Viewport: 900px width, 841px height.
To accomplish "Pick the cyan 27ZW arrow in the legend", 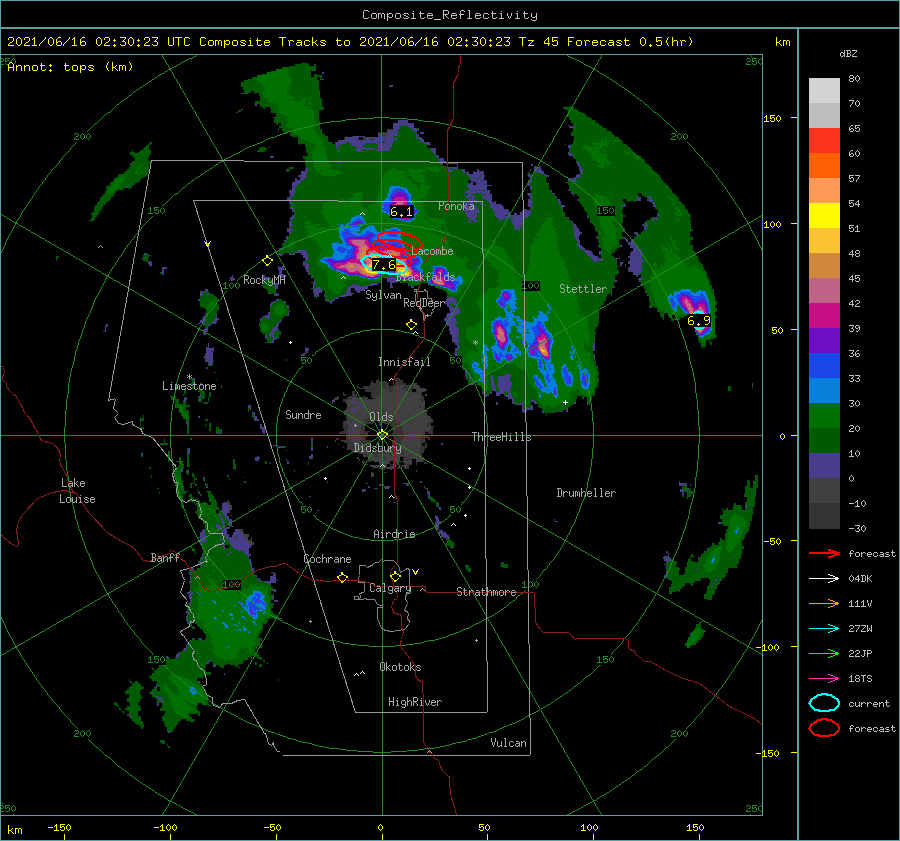I will (x=824, y=629).
